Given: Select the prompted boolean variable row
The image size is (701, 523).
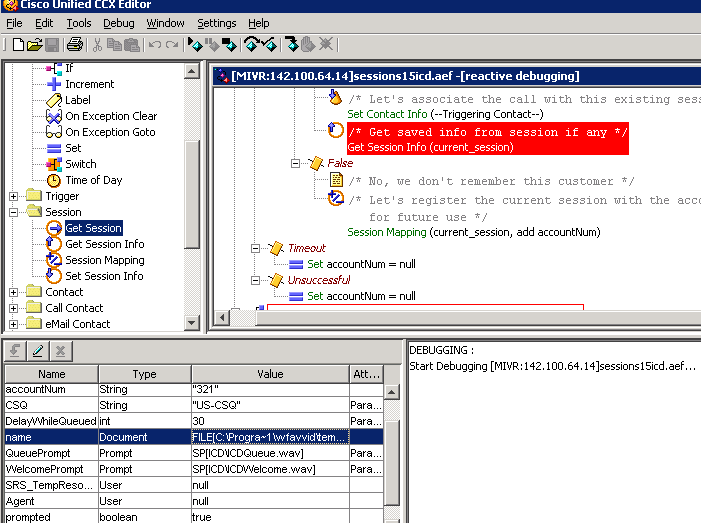Looking at the screenshot, I should [x=194, y=517].
